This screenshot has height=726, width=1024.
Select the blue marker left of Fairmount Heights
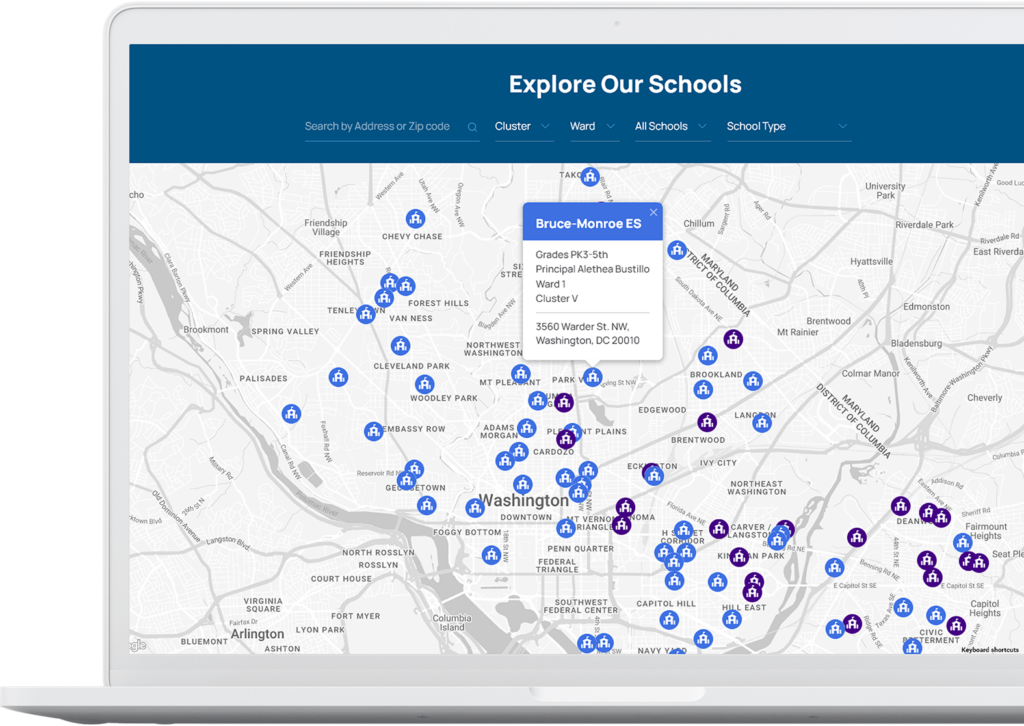pos(963,542)
